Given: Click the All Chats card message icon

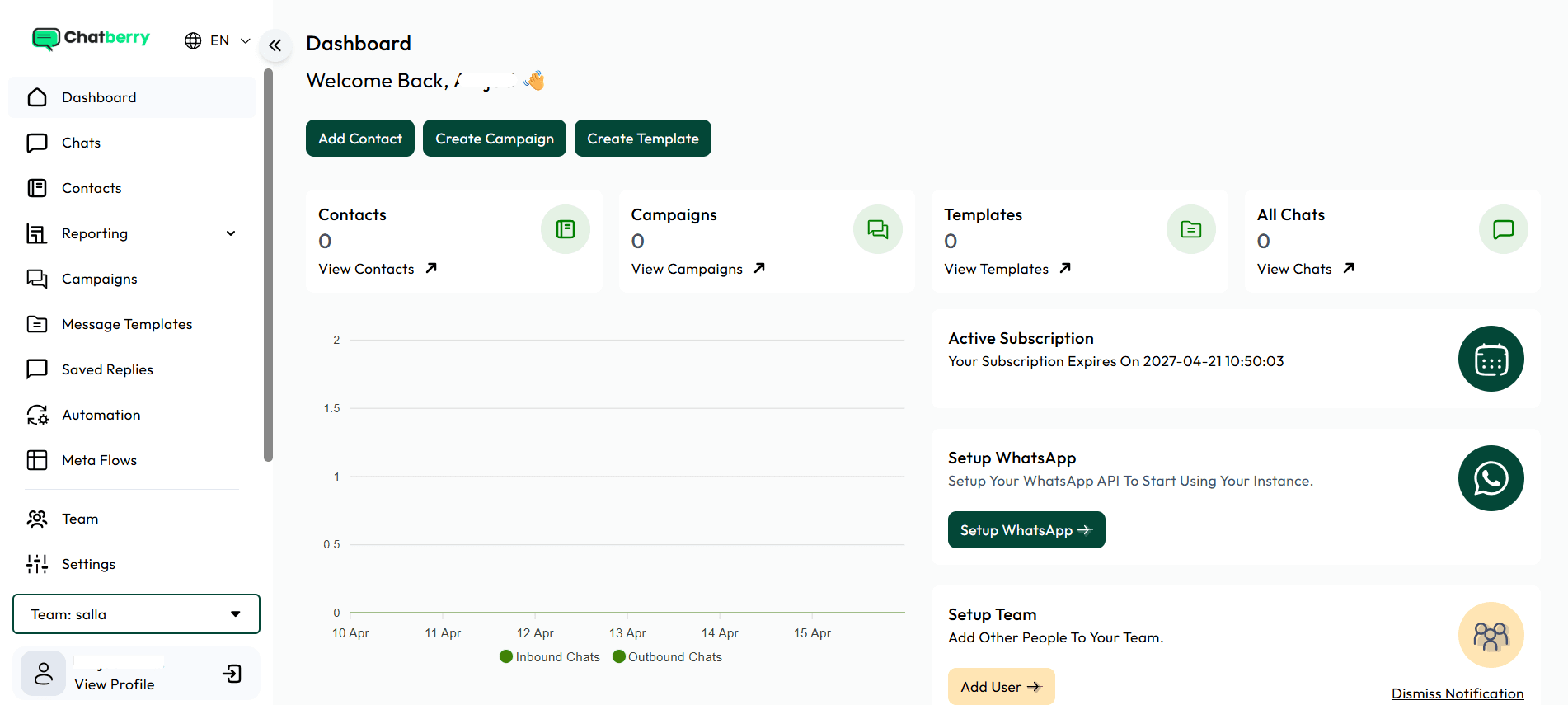Looking at the screenshot, I should [1503, 229].
